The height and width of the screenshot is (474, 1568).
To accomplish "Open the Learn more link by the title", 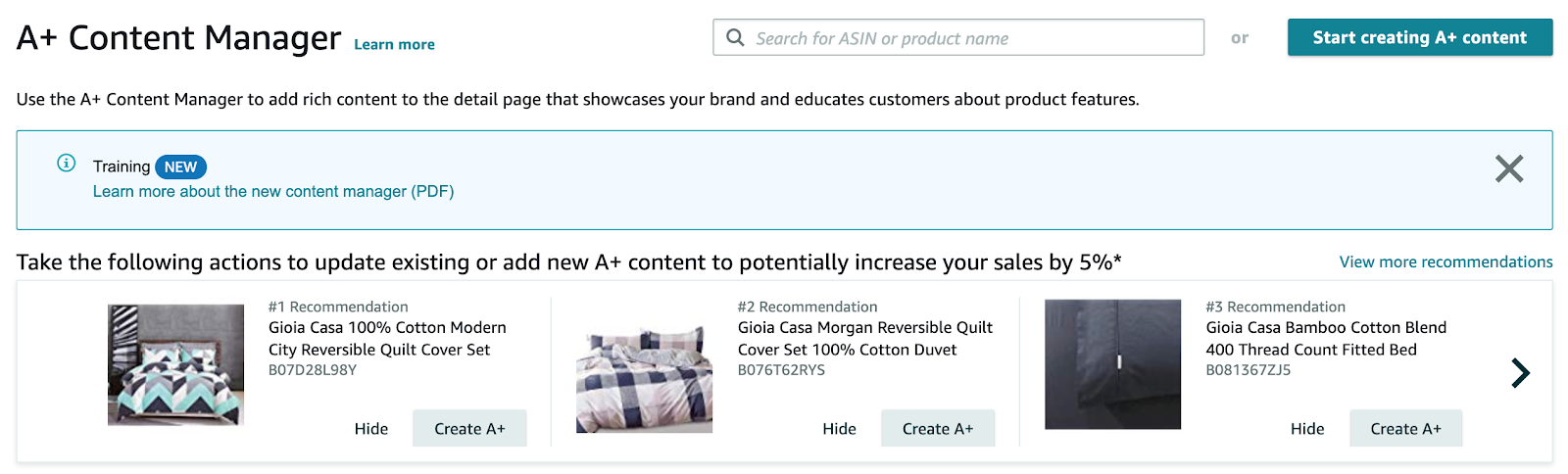I will [394, 45].
